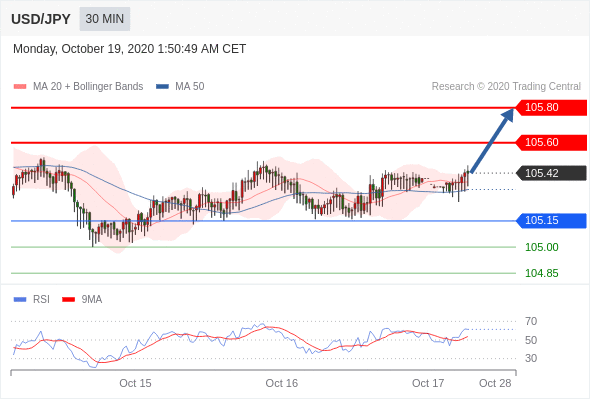Click the Oct 17 date axis label
Image resolution: width=590 pixels, height=400 pixels.
(428, 383)
